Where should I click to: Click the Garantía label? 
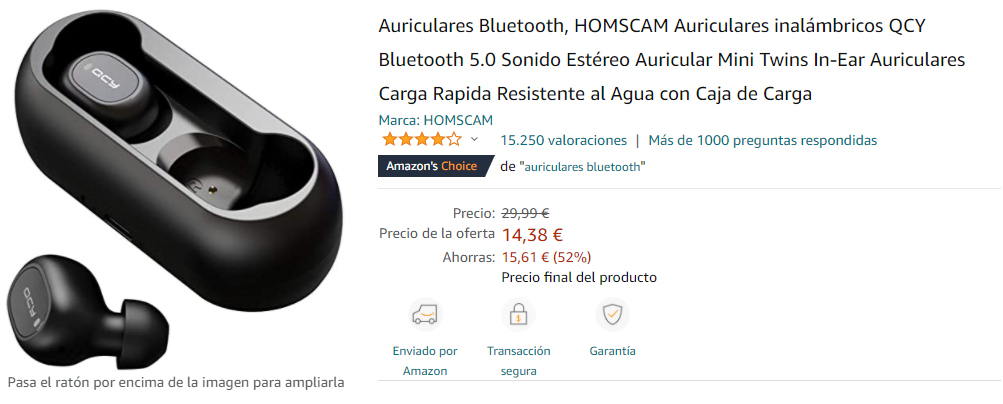[x=612, y=351]
